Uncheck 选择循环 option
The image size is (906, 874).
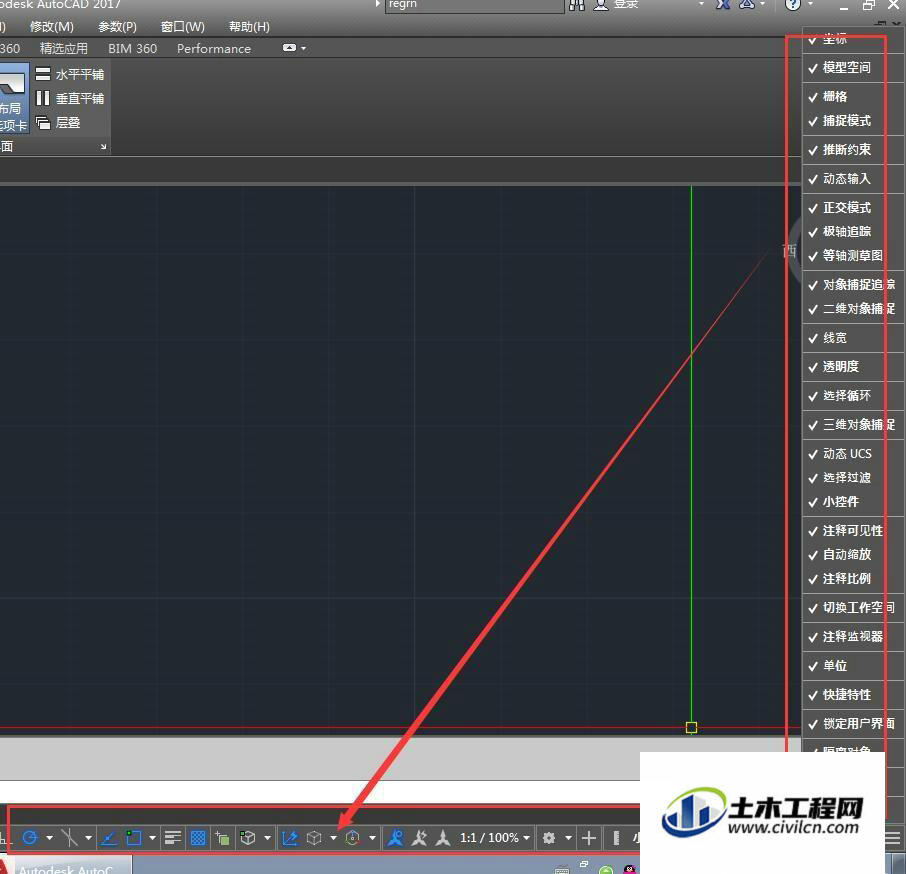point(844,396)
